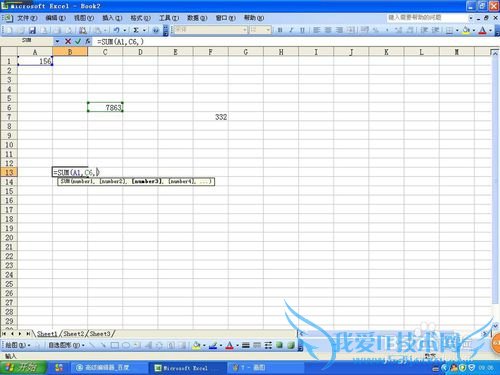Align cell text to the left

(x=317, y=30)
